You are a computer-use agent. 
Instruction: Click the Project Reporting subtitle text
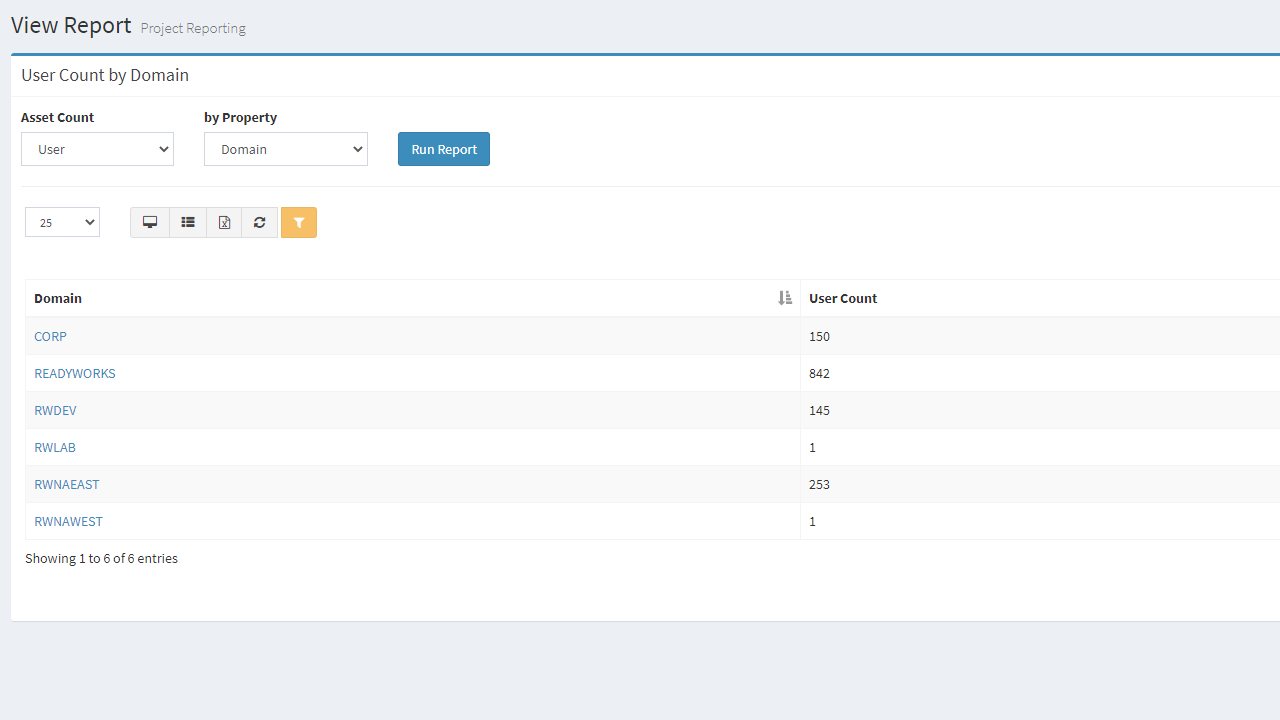(x=193, y=28)
